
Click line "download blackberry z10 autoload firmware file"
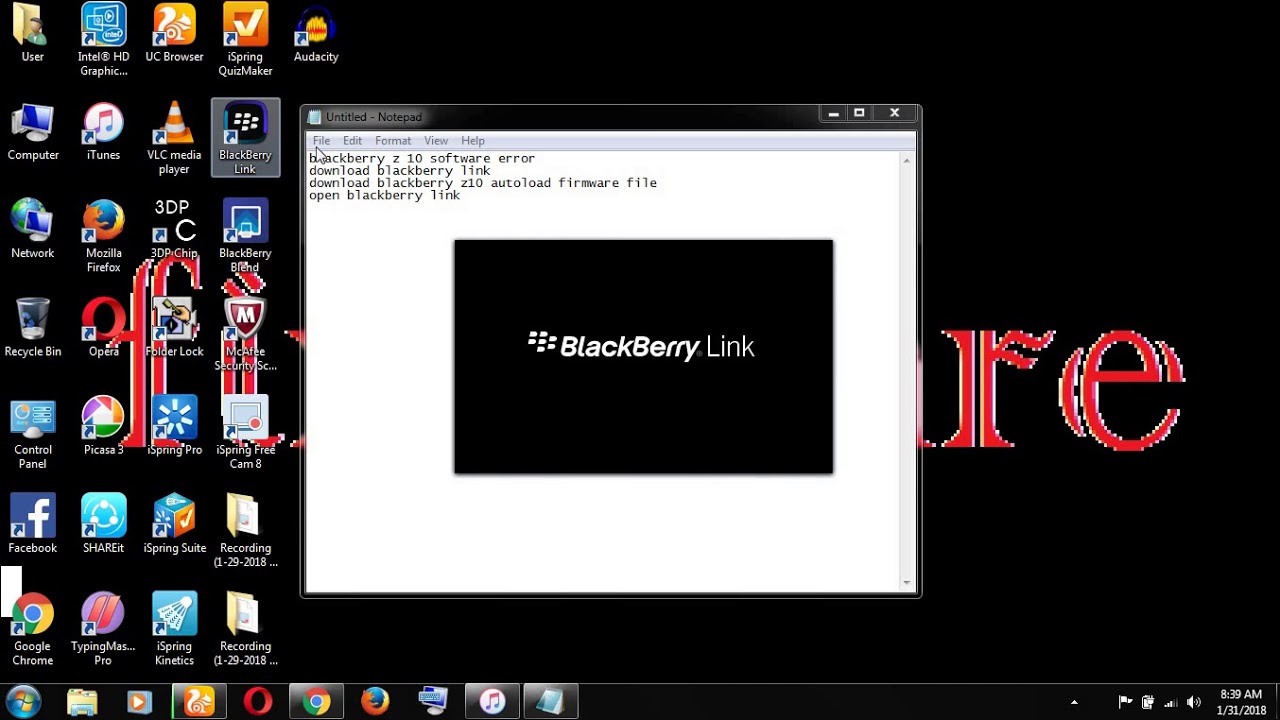tap(483, 183)
